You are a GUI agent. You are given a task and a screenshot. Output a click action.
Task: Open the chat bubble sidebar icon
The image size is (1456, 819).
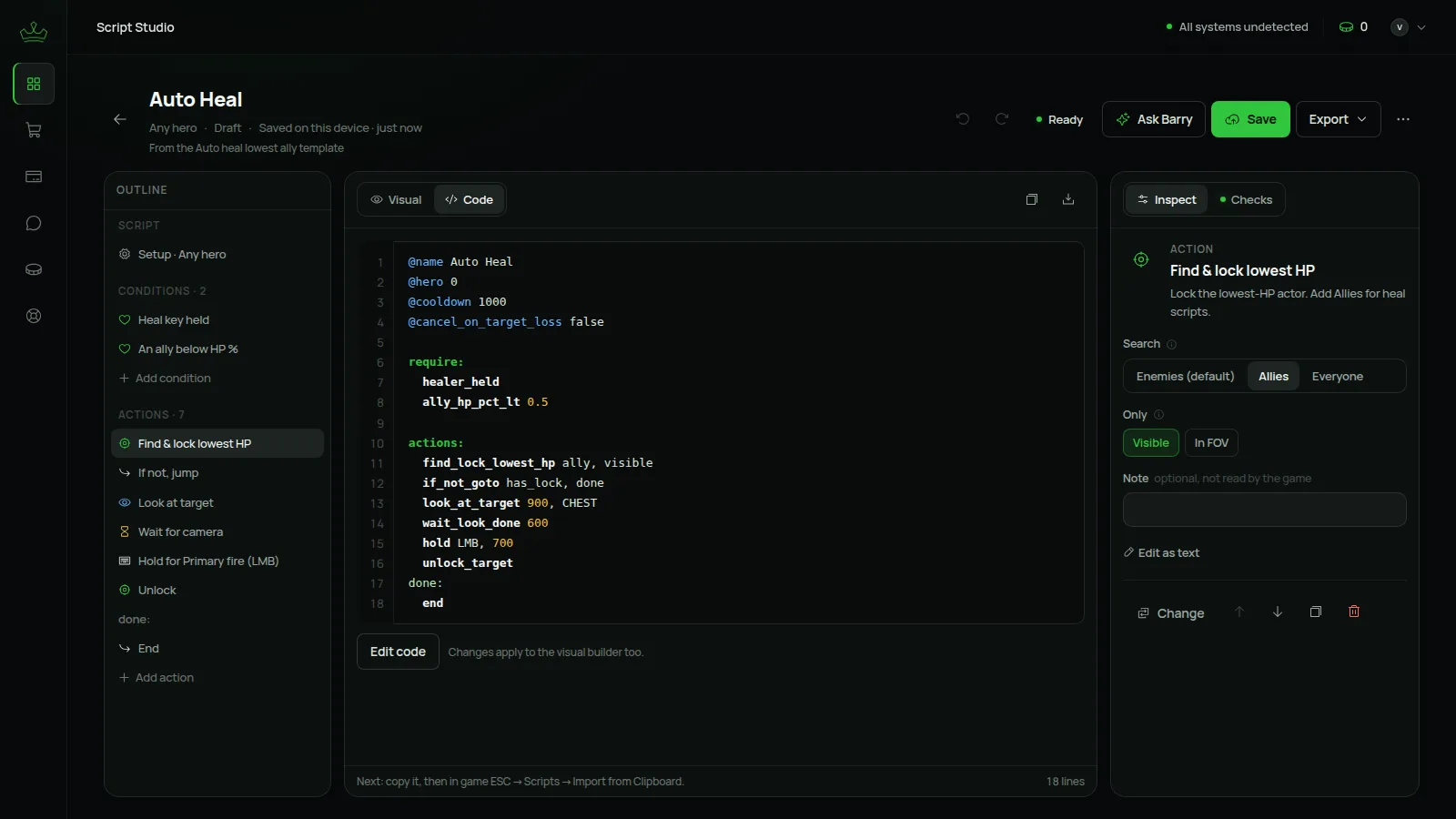click(x=34, y=223)
